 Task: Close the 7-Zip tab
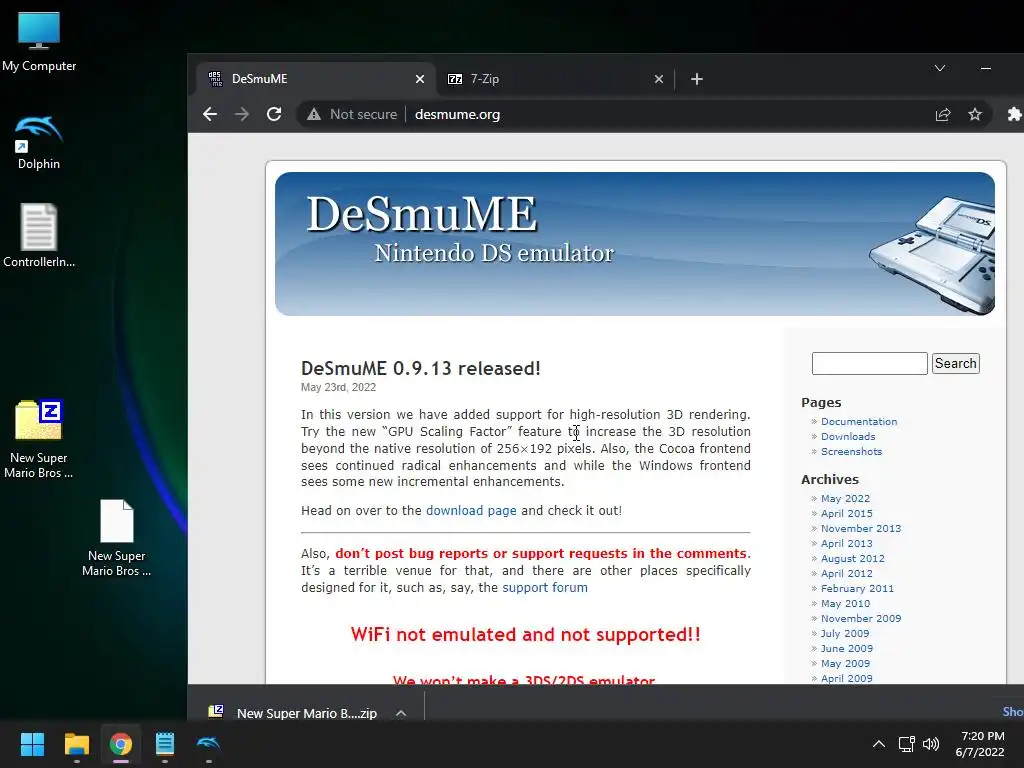[x=659, y=79]
